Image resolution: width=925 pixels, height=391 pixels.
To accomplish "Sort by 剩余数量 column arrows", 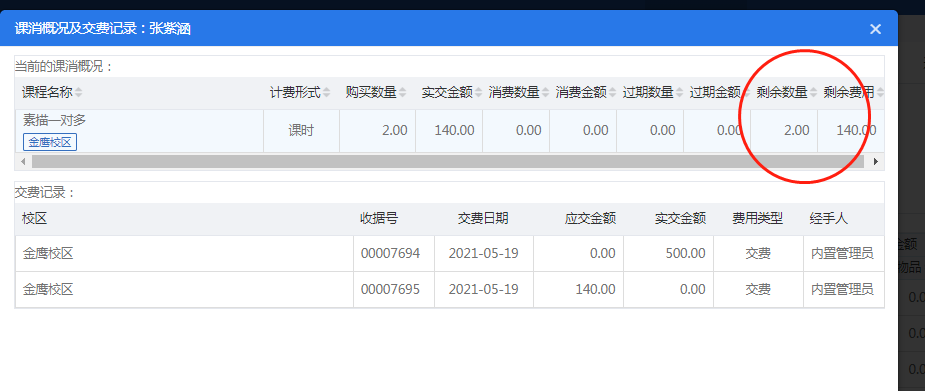I will pyautogui.click(x=813, y=93).
